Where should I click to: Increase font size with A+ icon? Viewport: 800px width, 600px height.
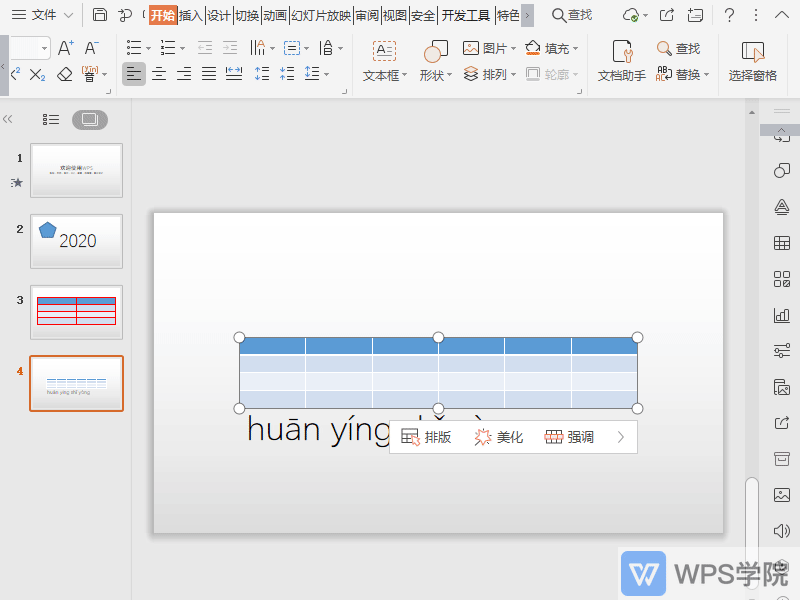coord(65,48)
